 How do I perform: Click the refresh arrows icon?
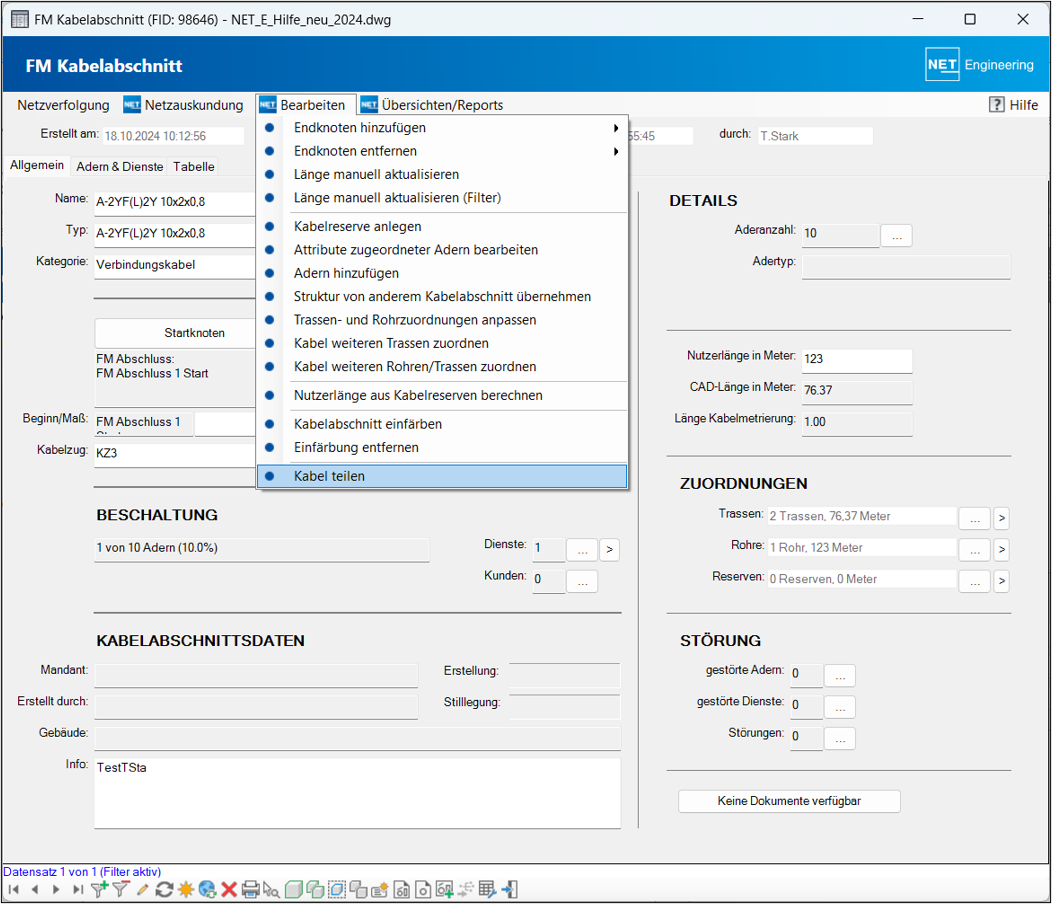[x=164, y=890]
